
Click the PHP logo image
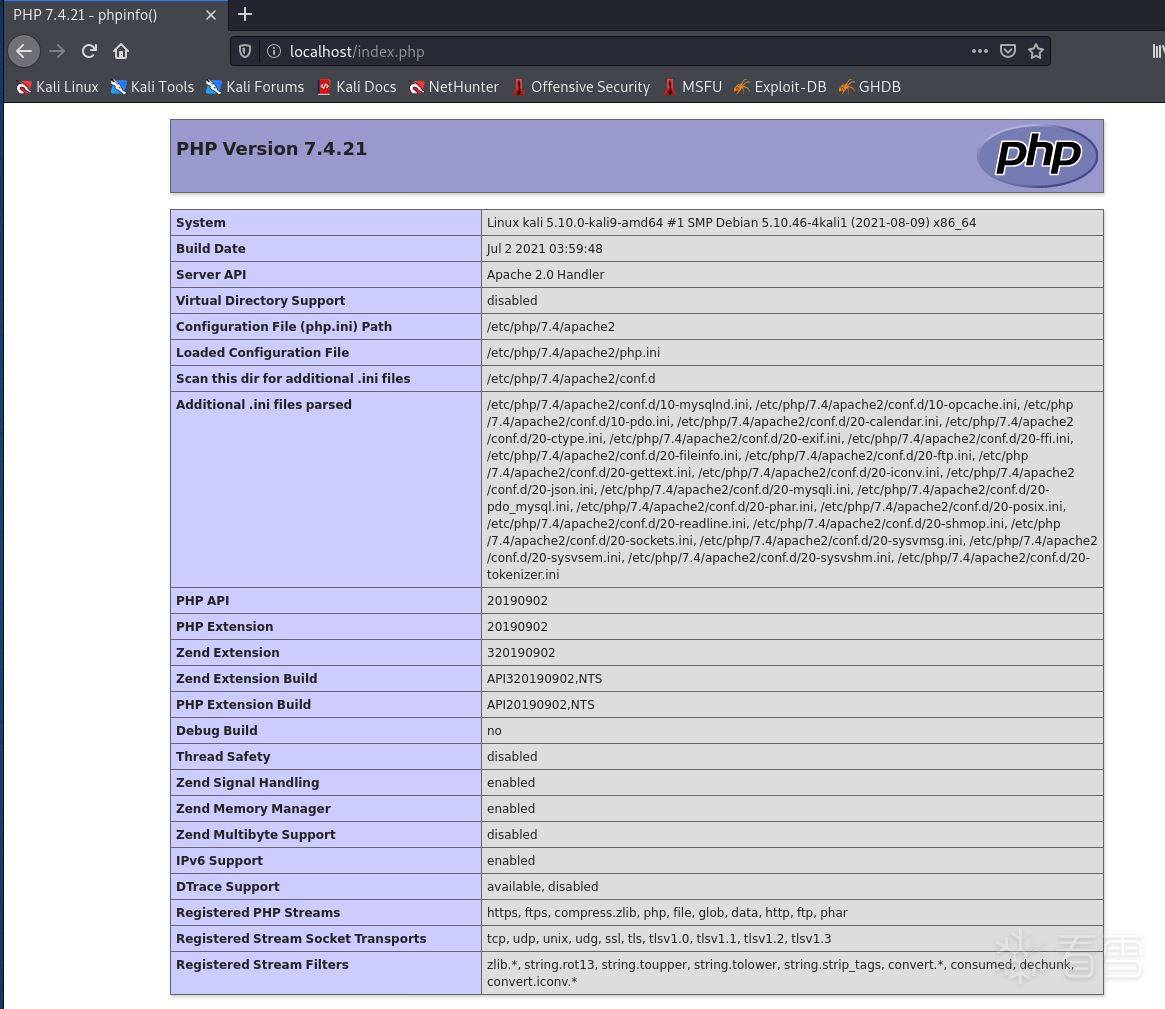pos(1037,155)
